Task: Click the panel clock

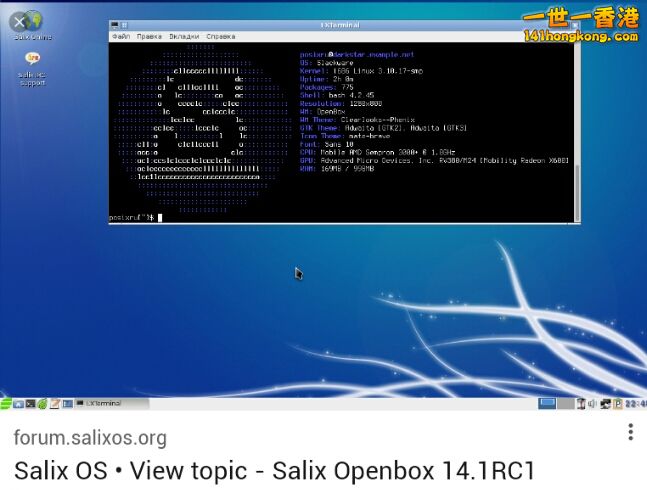Action: click(x=636, y=403)
